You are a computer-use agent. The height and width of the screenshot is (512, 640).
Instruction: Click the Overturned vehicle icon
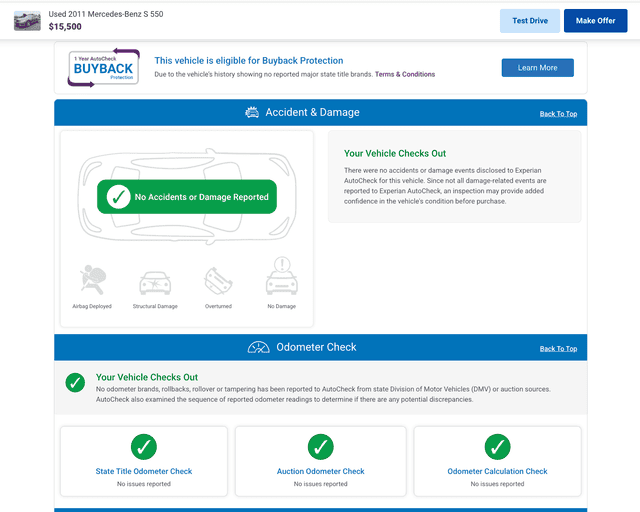pyautogui.click(x=218, y=281)
